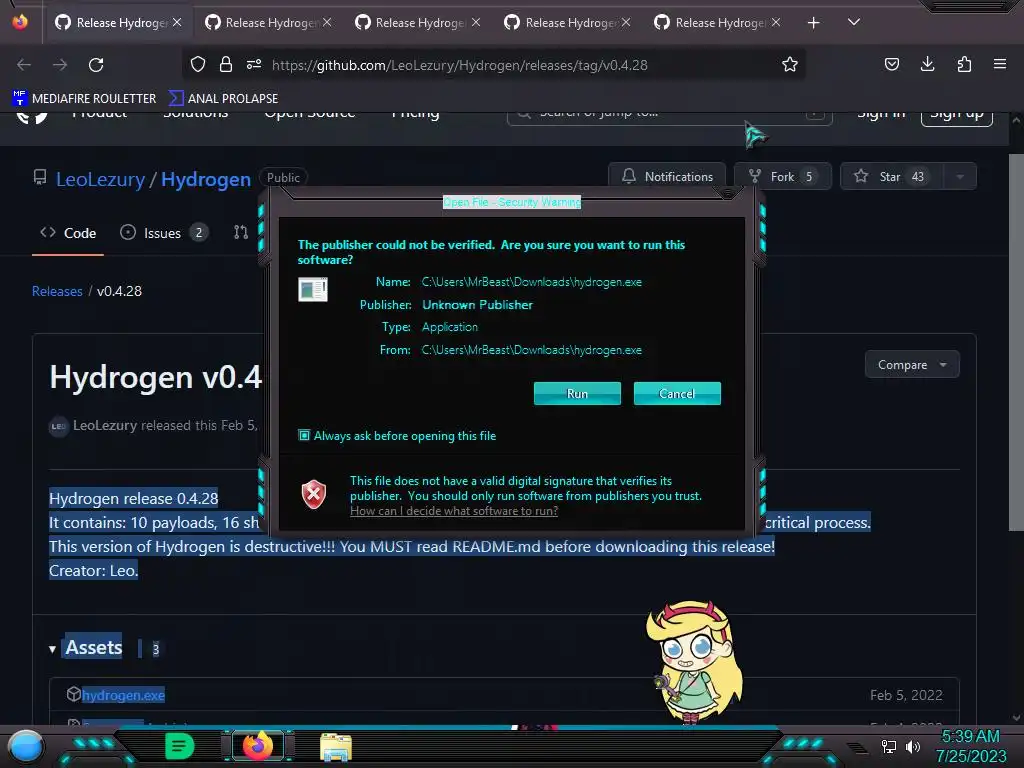Click the site padlock icon
1024x768 pixels.
pyautogui.click(x=226, y=64)
